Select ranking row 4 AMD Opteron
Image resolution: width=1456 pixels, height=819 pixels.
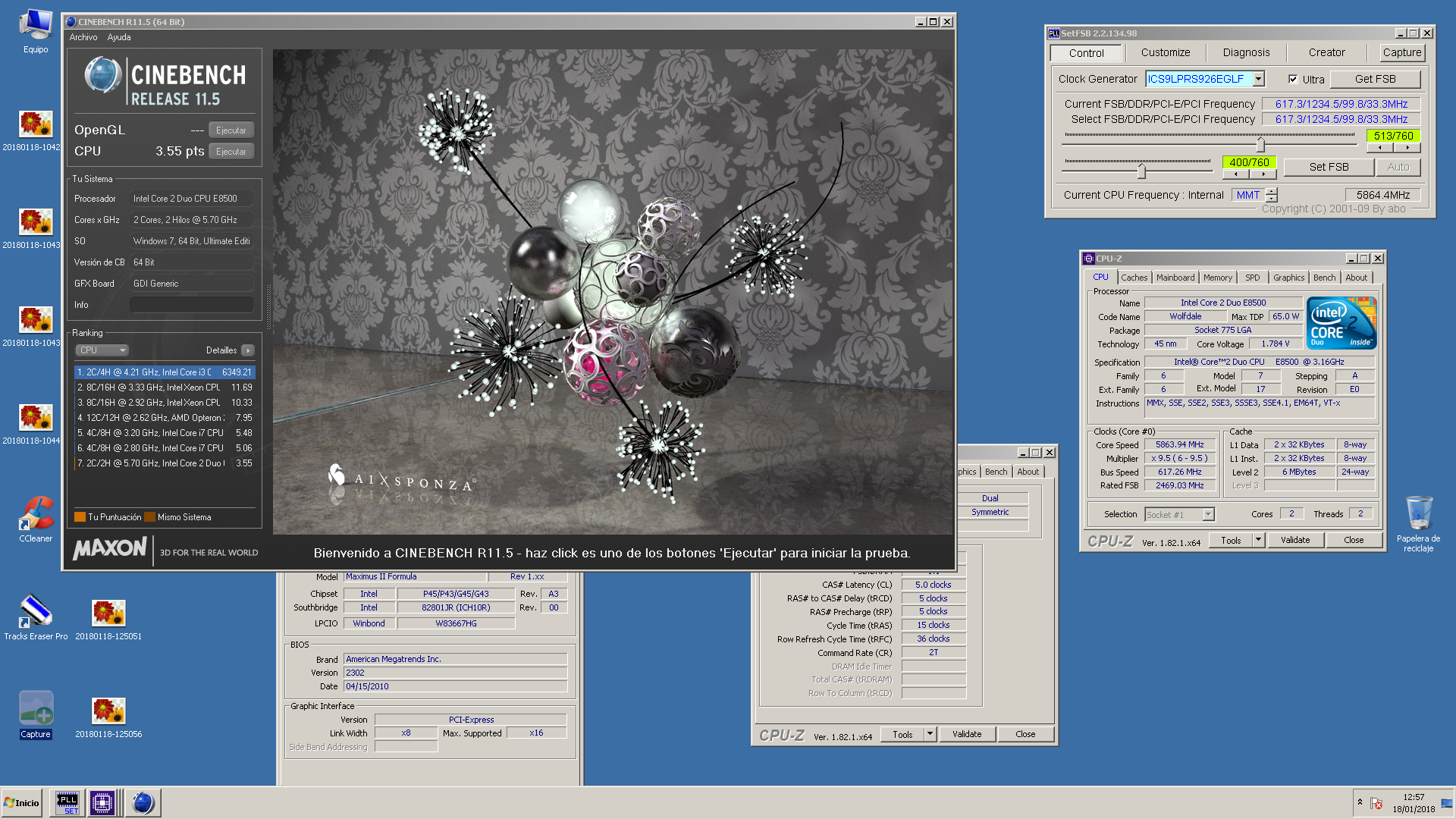(165, 418)
